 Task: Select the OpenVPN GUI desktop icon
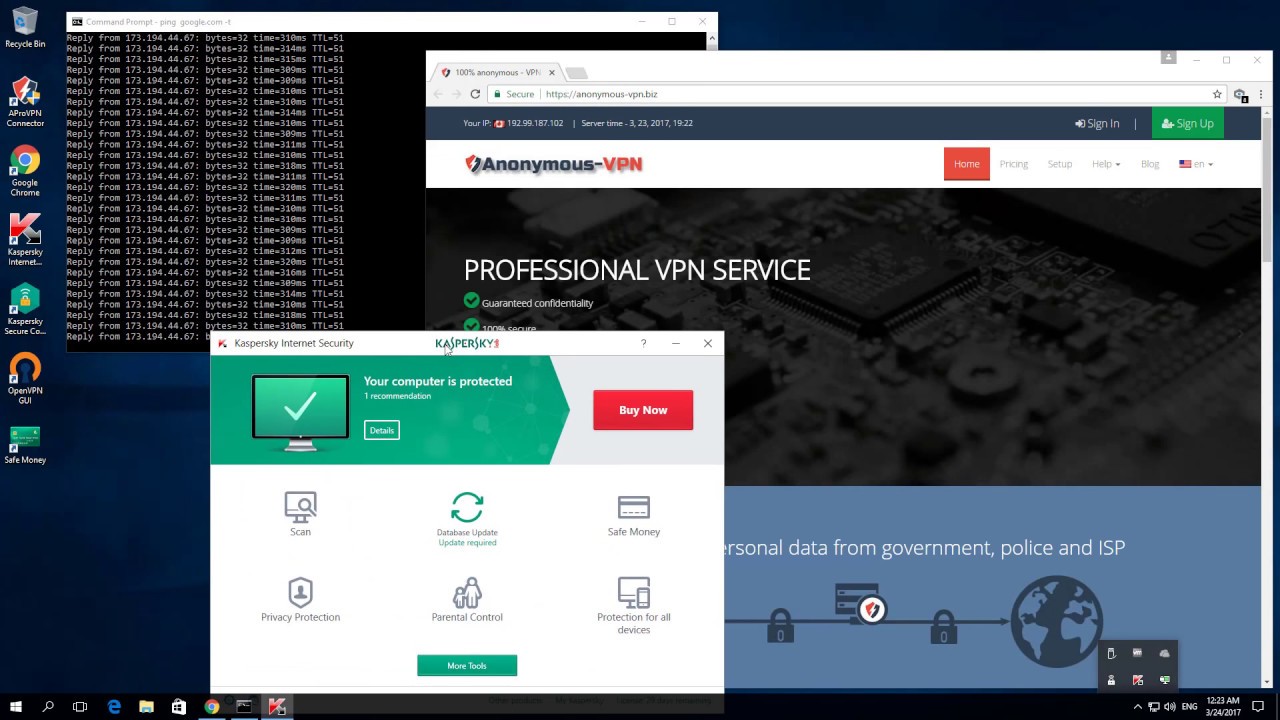pyautogui.click(x=25, y=379)
